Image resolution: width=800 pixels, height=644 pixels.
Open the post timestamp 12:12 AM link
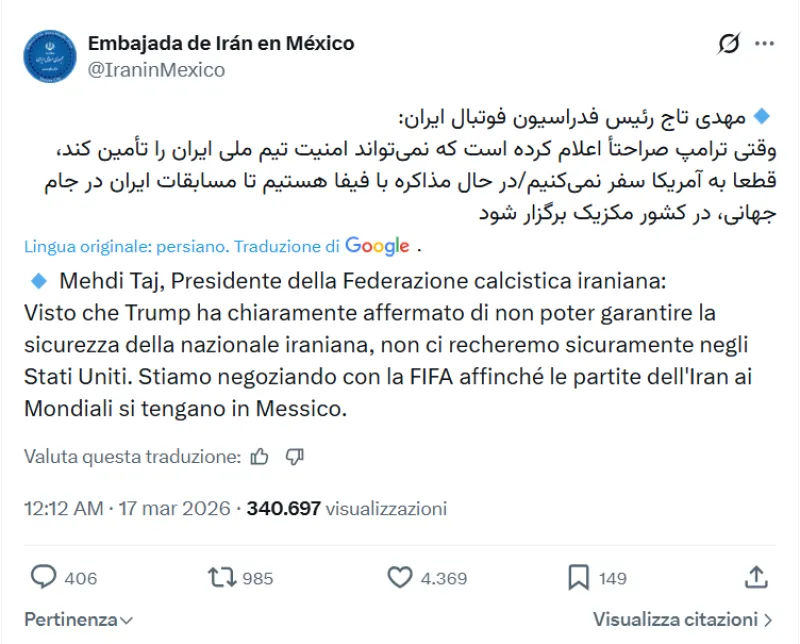pyautogui.click(x=63, y=508)
